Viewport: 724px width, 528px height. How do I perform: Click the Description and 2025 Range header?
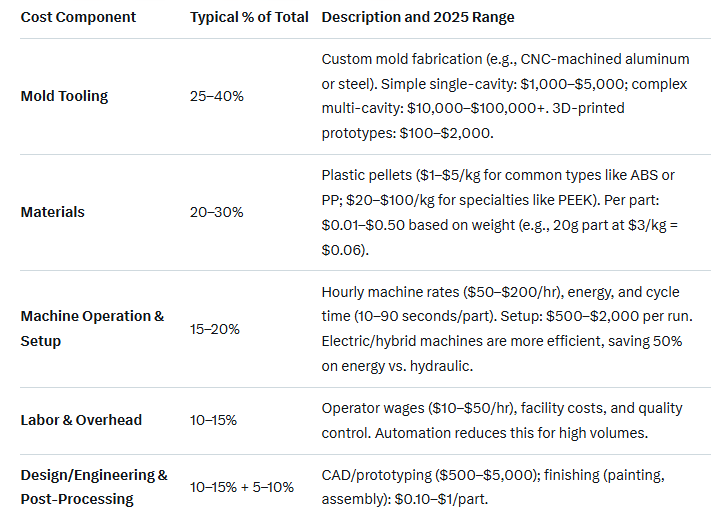[418, 18]
